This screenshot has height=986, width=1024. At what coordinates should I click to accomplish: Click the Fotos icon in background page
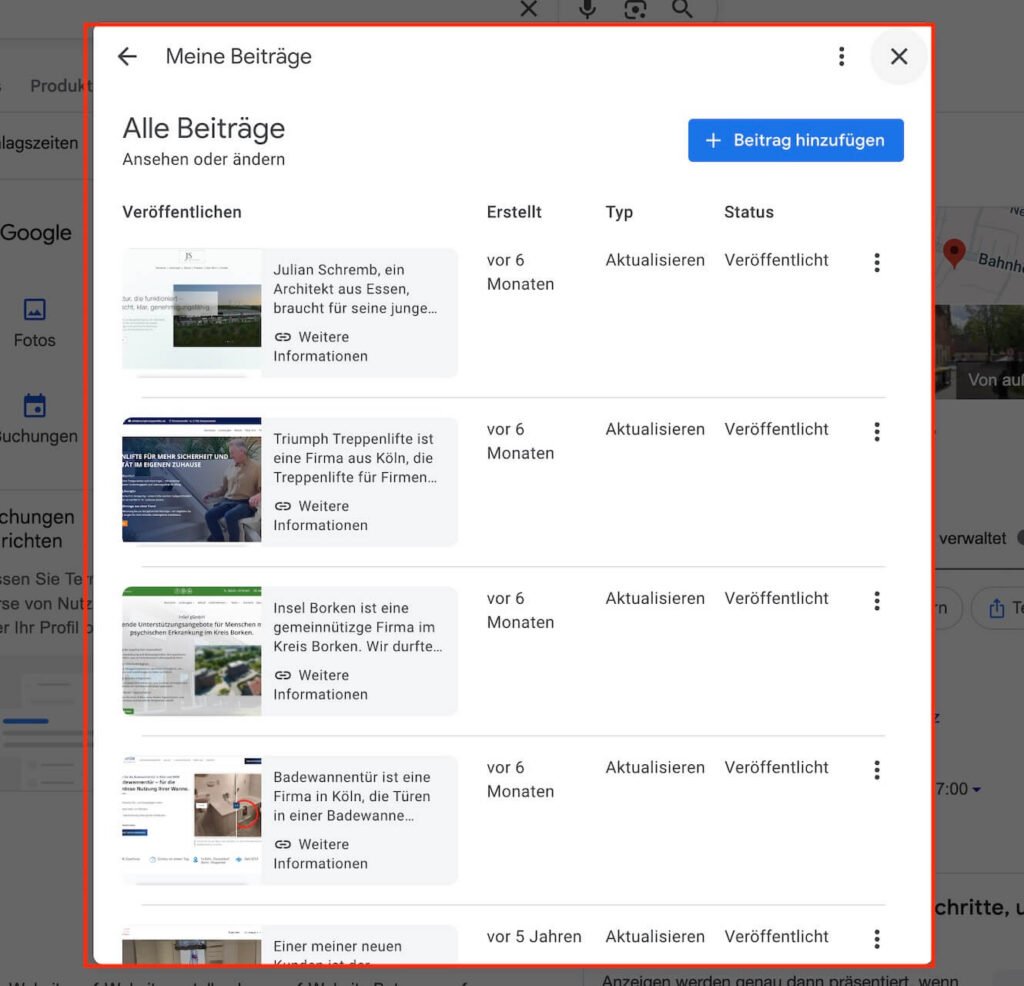35,309
